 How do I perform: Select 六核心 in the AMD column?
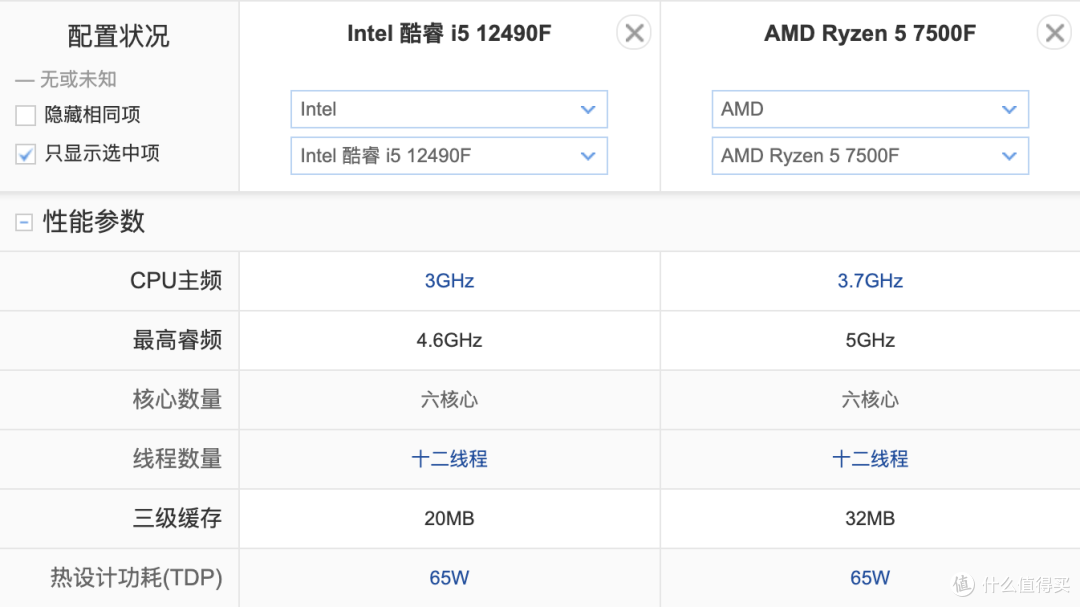(x=870, y=400)
